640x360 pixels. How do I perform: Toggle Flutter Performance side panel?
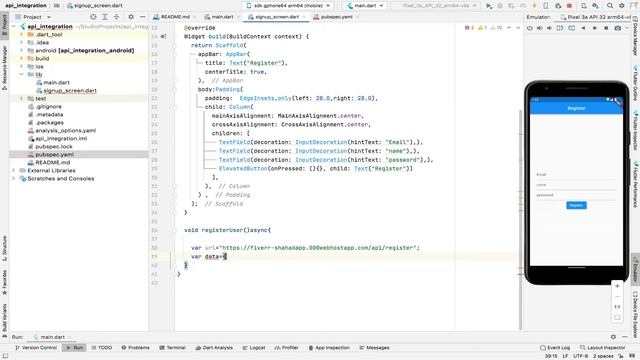[636, 184]
